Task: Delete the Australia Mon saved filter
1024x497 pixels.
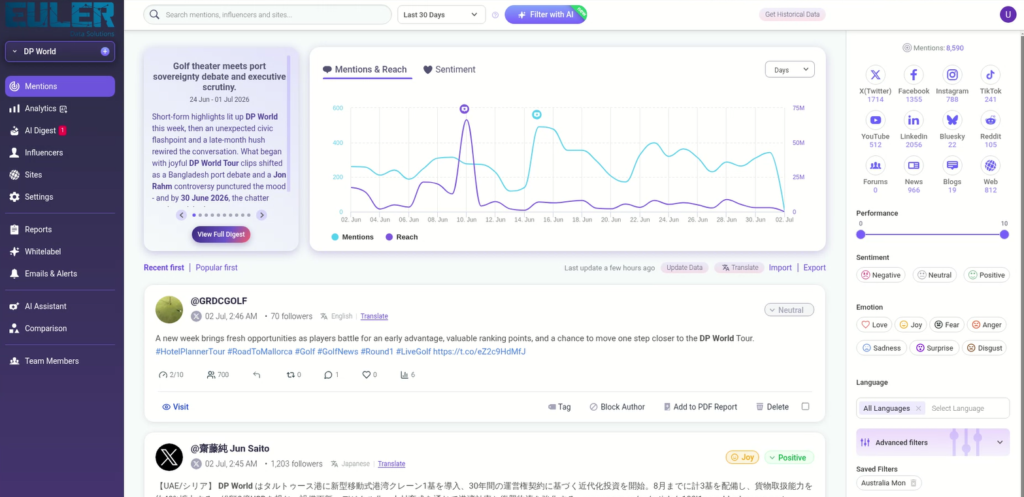Action: (x=914, y=483)
